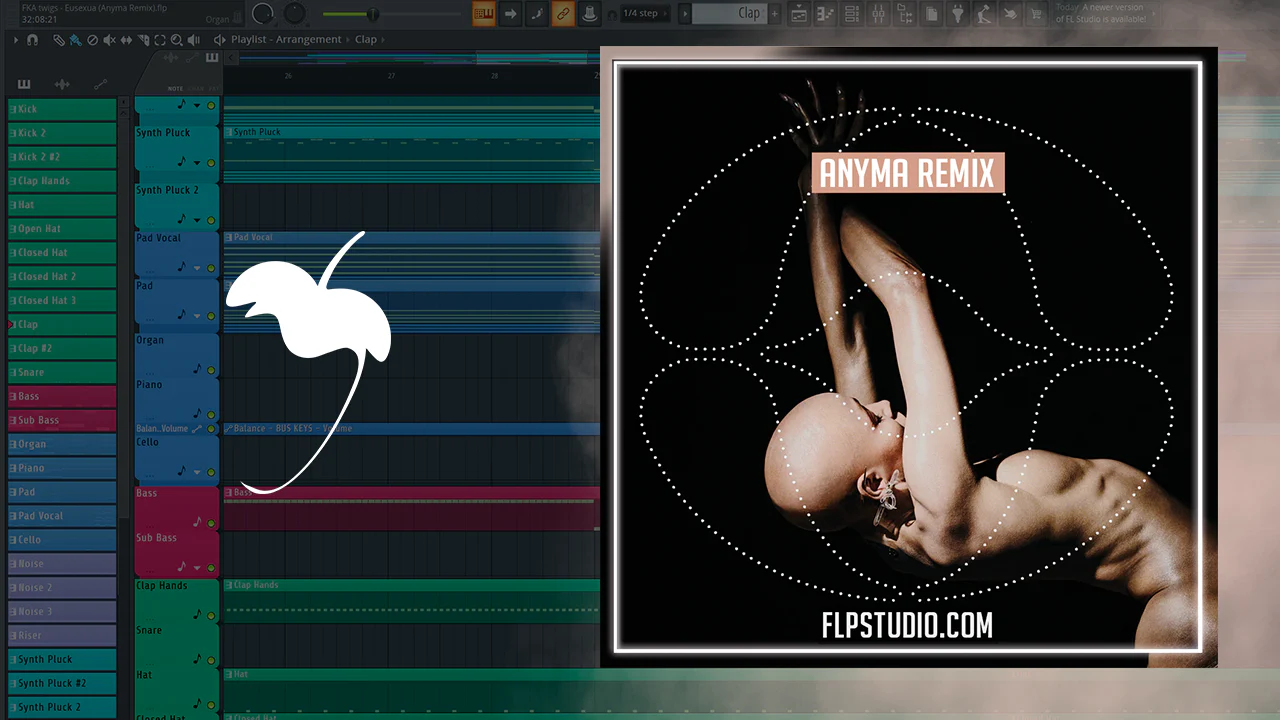Select the Open Hat pattern in the picker
This screenshot has width=1280, height=720.
(62, 229)
